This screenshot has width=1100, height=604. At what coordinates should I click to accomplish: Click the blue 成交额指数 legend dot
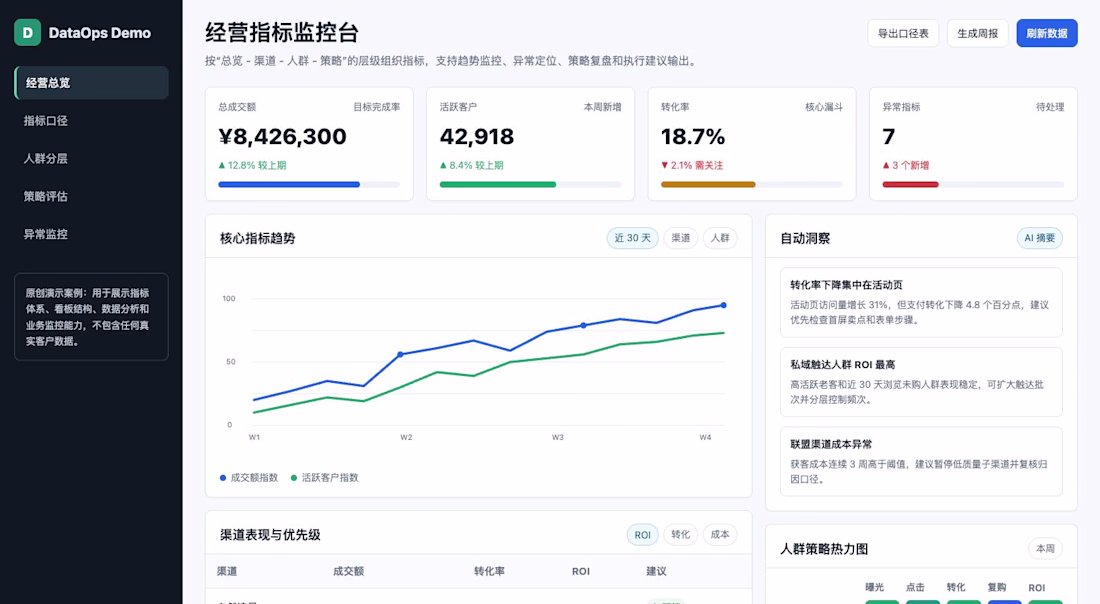[x=223, y=478]
